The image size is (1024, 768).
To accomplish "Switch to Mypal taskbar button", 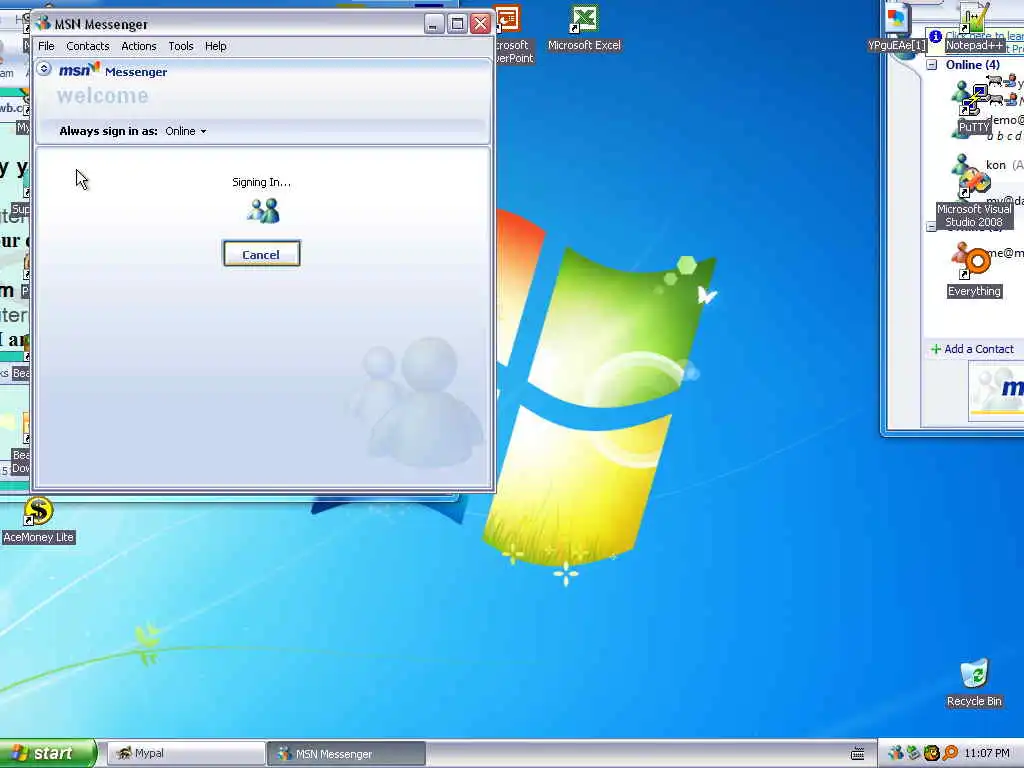I will [185, 754].
